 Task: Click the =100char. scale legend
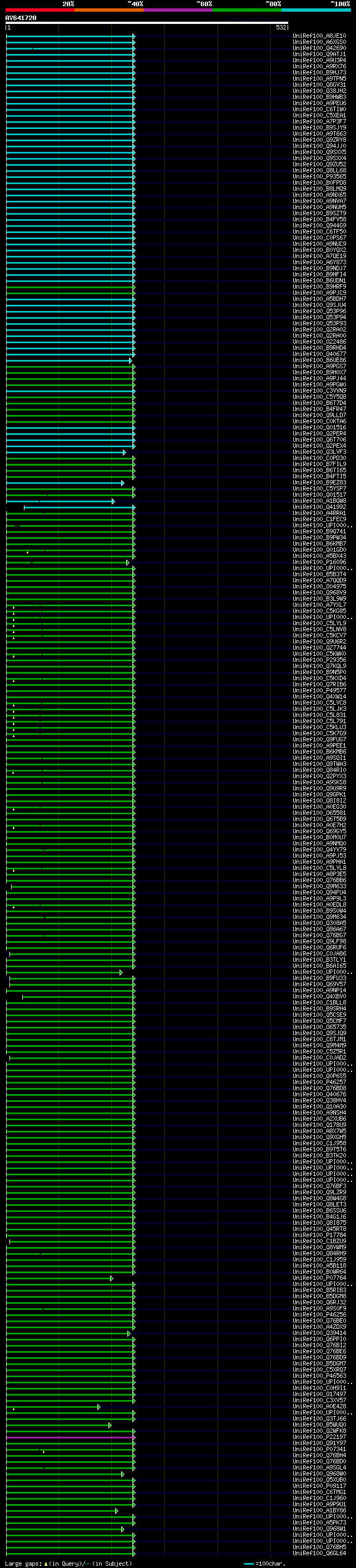click(264, 1564)
